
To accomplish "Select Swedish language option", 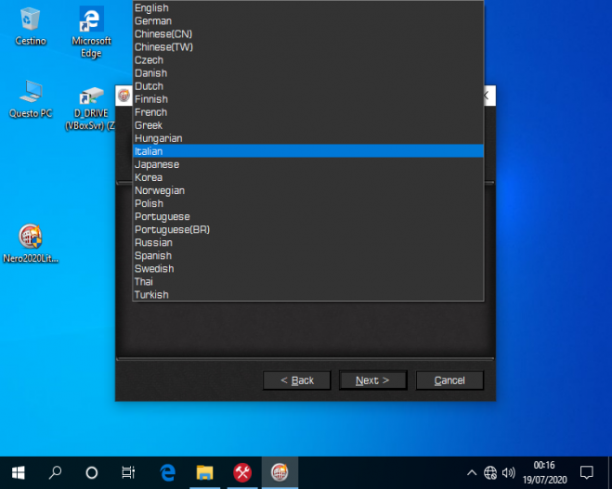I will [x=308, y=269].
